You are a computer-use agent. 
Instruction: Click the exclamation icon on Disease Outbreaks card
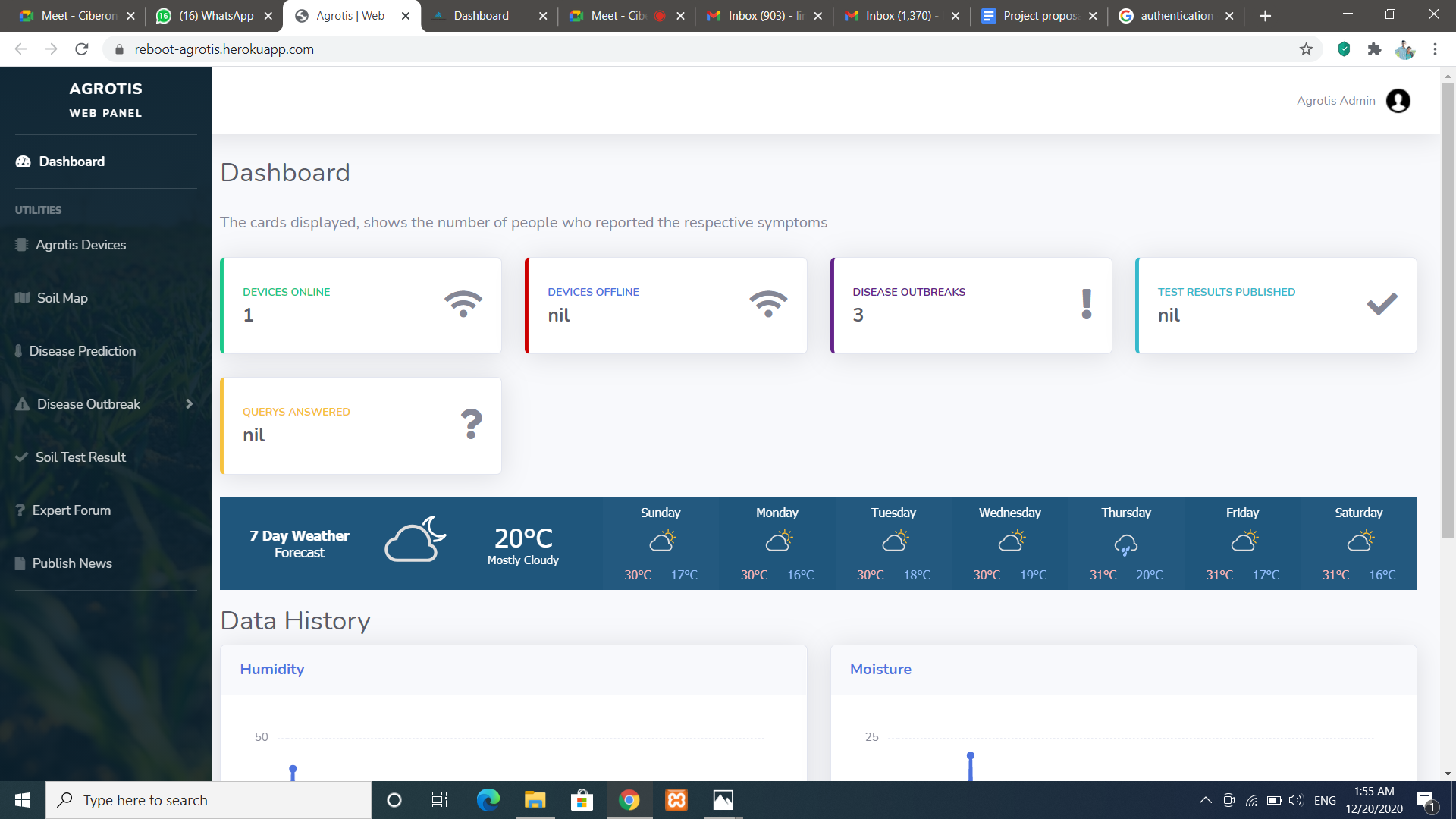[1086, 304]
